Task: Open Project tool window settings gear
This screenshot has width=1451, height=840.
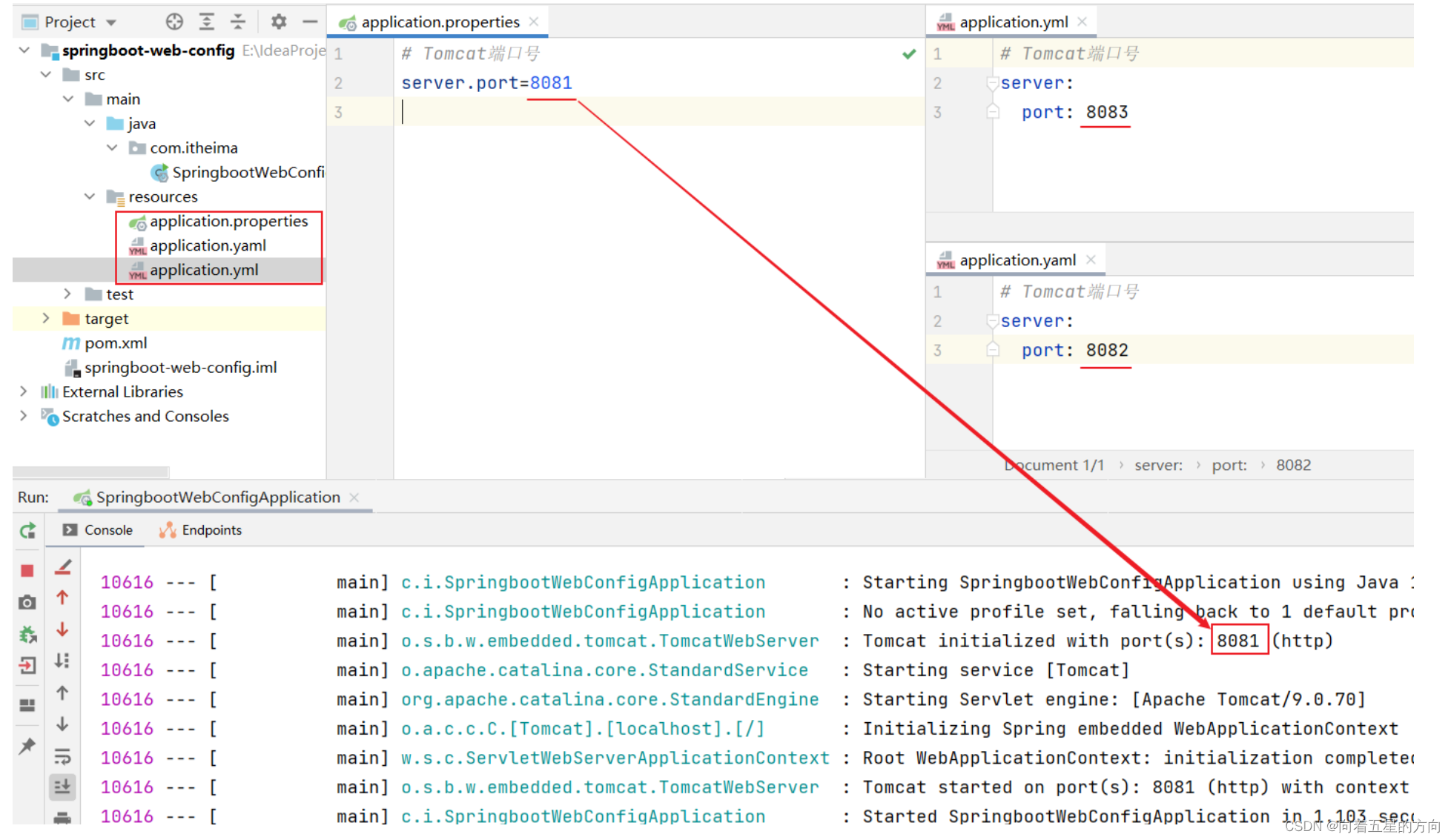Action: pos(277,23)
